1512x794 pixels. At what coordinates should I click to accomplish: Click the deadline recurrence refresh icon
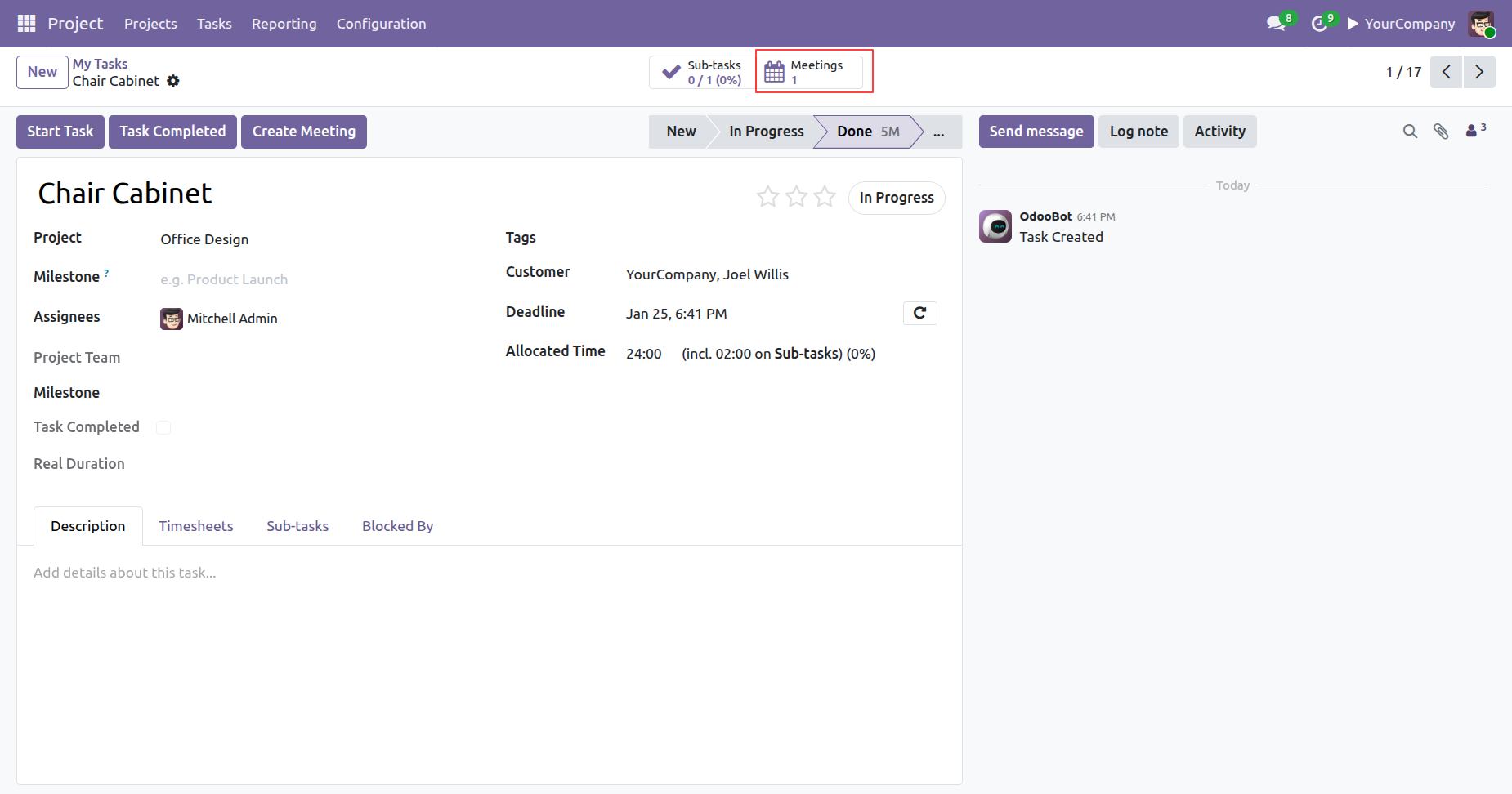pyautogui.click(x=919, y=313)
